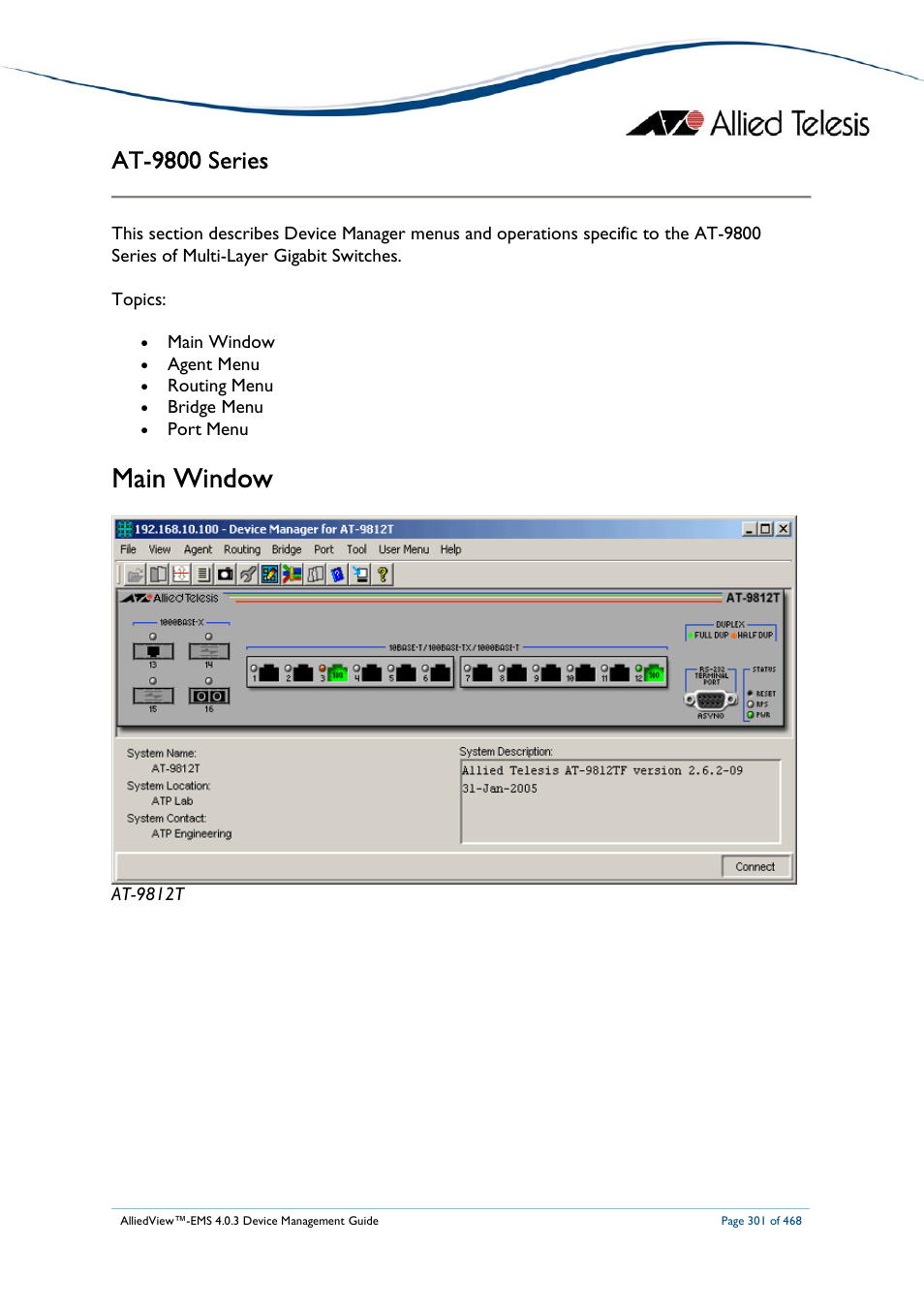Viewport: 924px width, 1309px height.
Task: Open the Help menu
Action: pyautogui.click(x=450, y=549)
